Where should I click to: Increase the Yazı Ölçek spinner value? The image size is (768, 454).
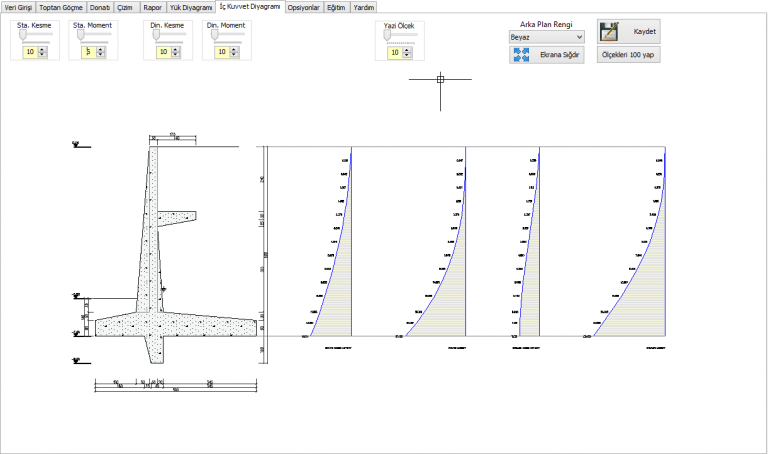pos(407,49)
